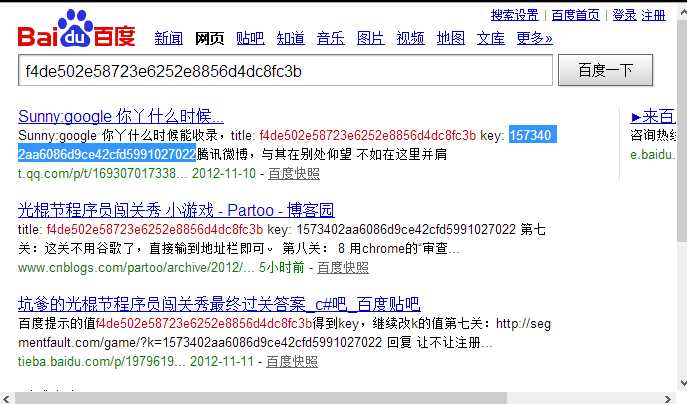Click the vertical scrollbar thumb
The width and height of the screenshot is (687, 404).
[682, 131]
